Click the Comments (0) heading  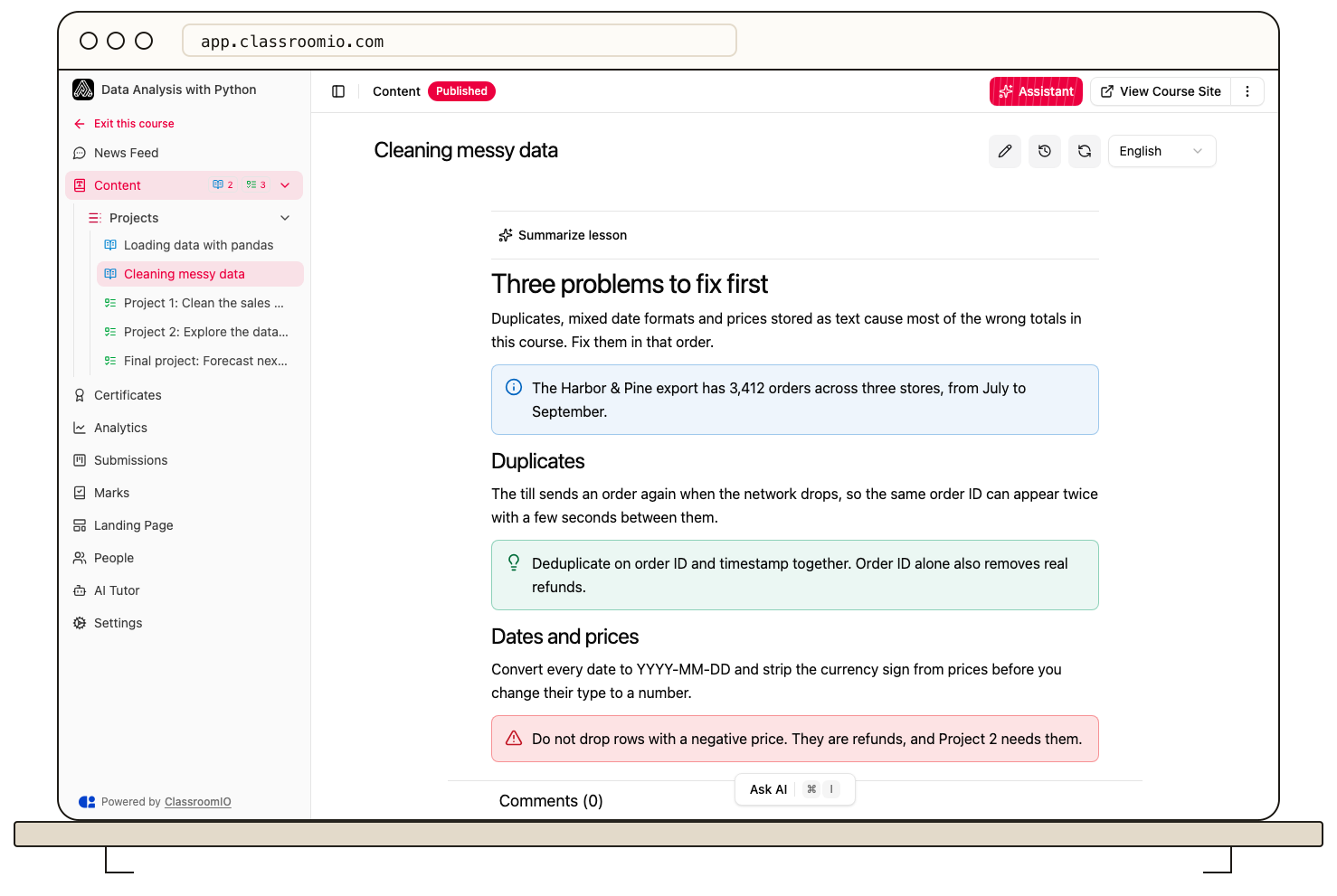[551, 801]
